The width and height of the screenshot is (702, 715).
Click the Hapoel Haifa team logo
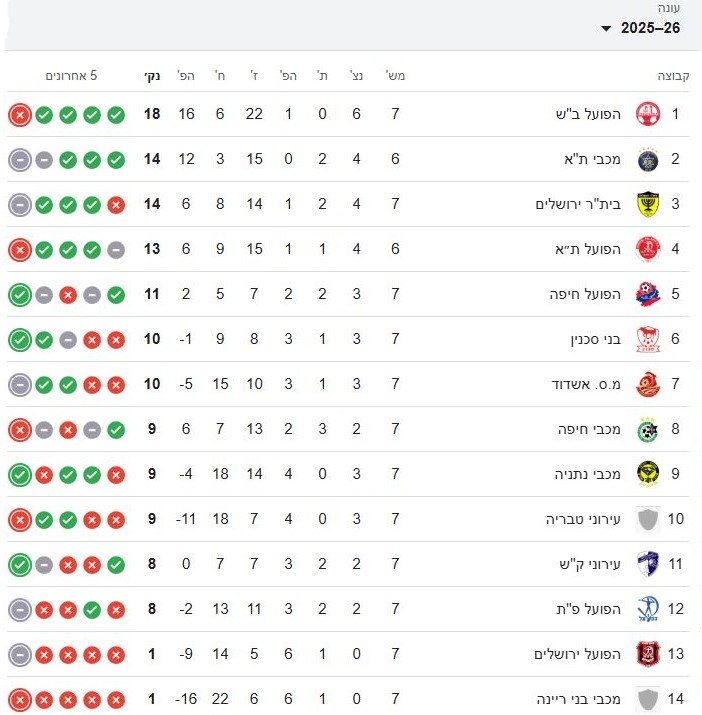click(x=648, y=294)
